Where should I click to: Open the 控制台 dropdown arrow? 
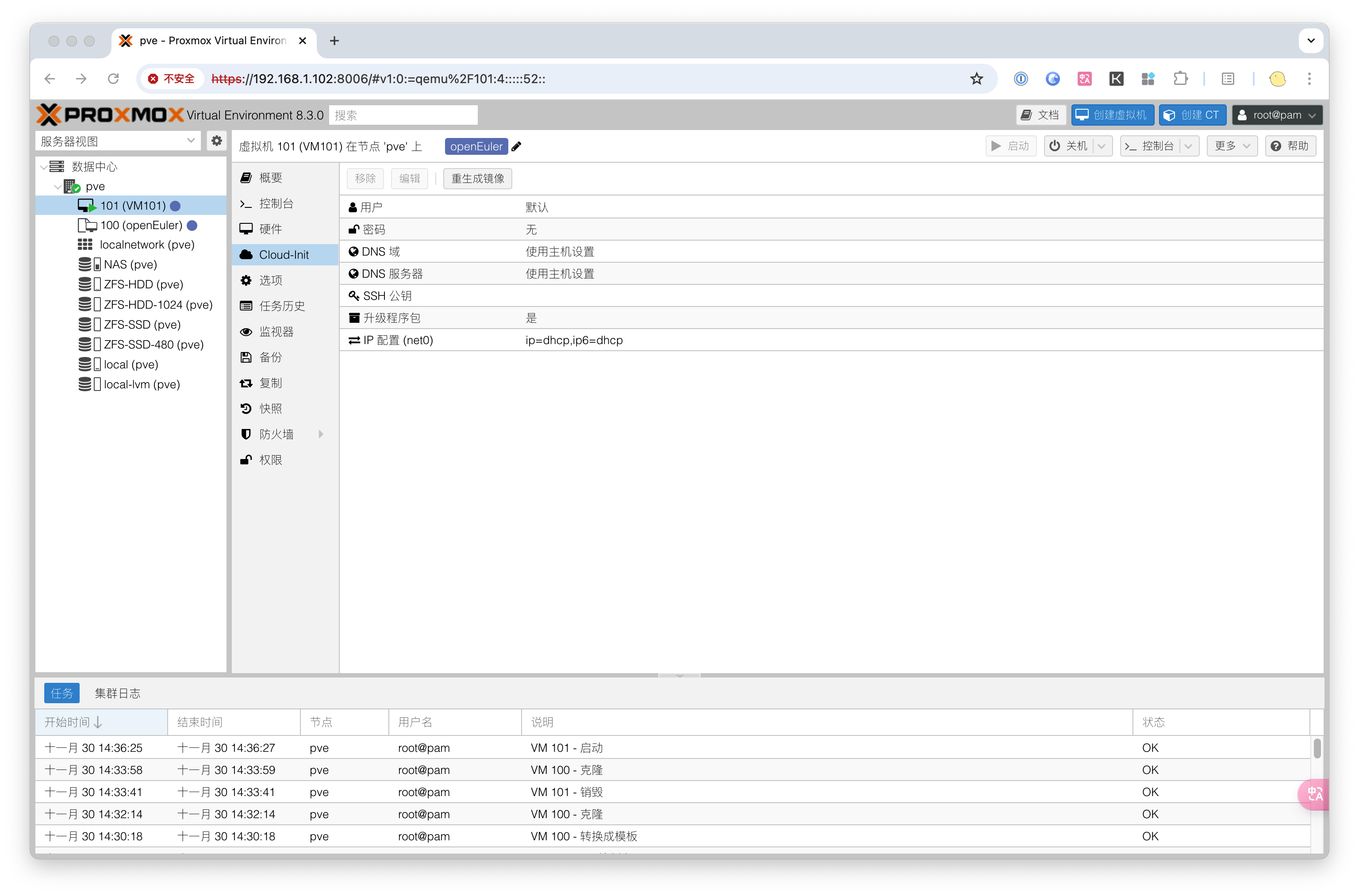pyautogui.click(x=1188, y=146)
